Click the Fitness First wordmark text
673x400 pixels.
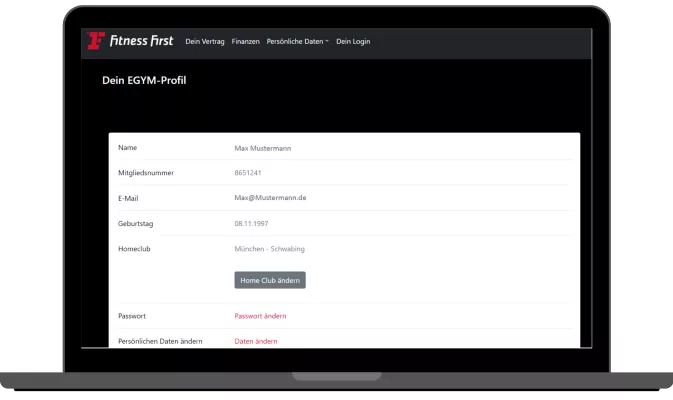[x=141, y=41]
